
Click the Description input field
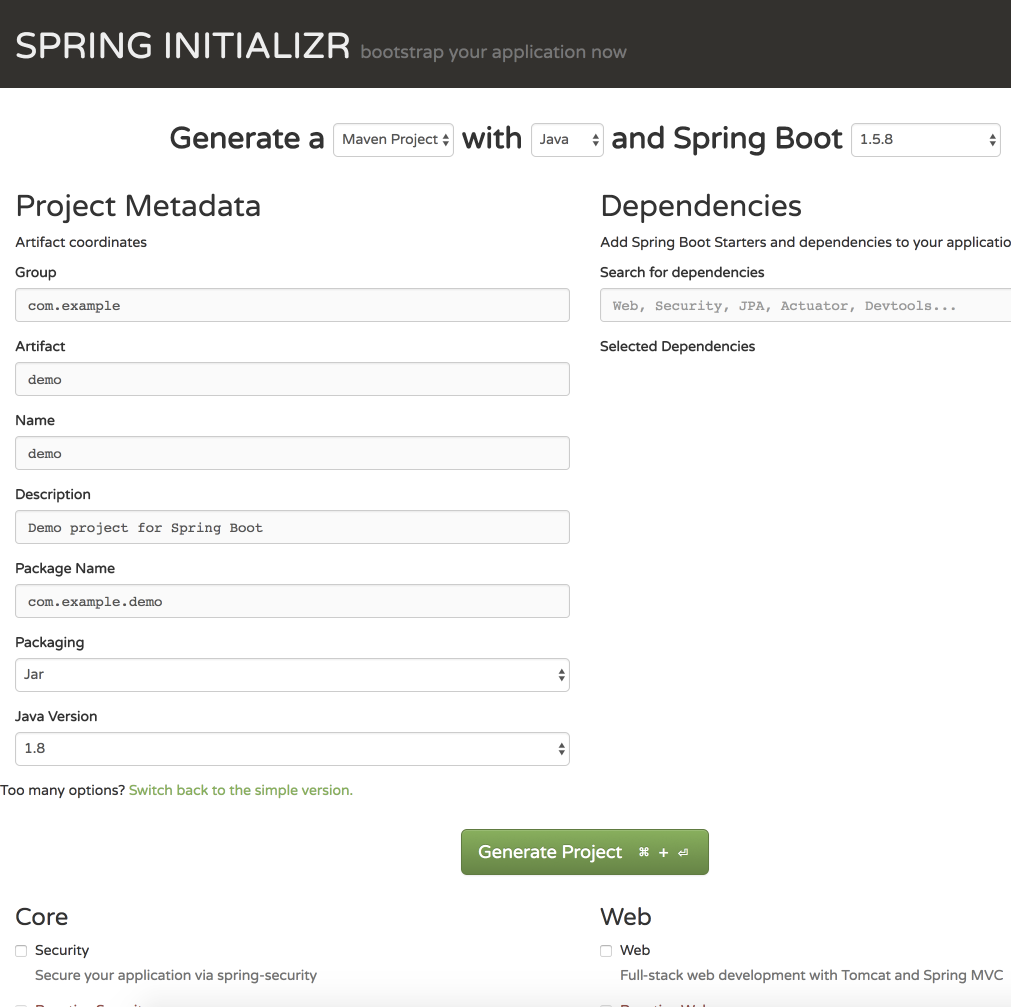tap(292, 527)
